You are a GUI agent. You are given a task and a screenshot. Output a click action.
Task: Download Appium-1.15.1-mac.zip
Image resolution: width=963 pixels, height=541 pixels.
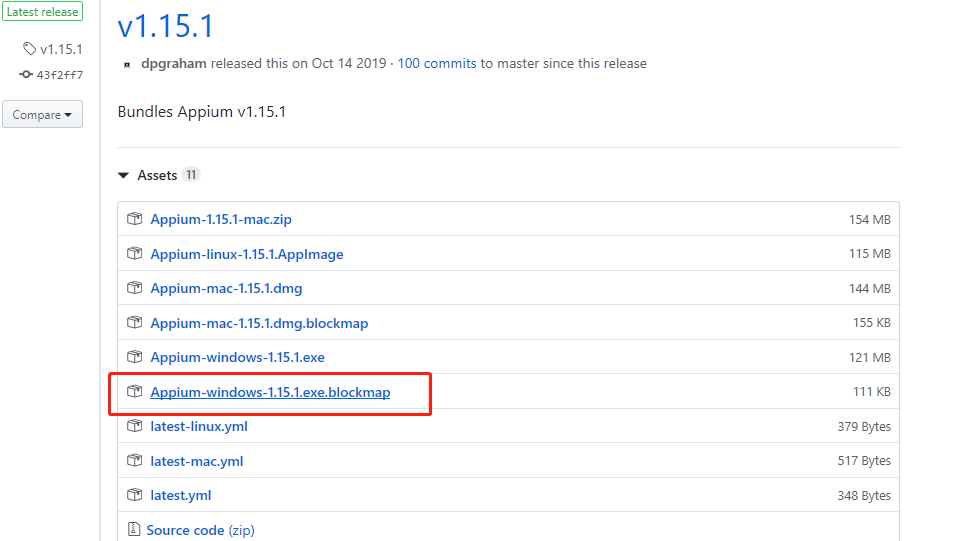(x=221, y=219)
